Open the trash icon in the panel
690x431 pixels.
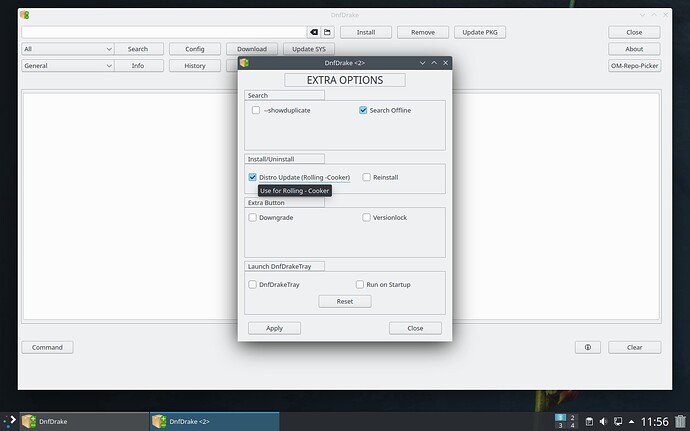(680, 421)
